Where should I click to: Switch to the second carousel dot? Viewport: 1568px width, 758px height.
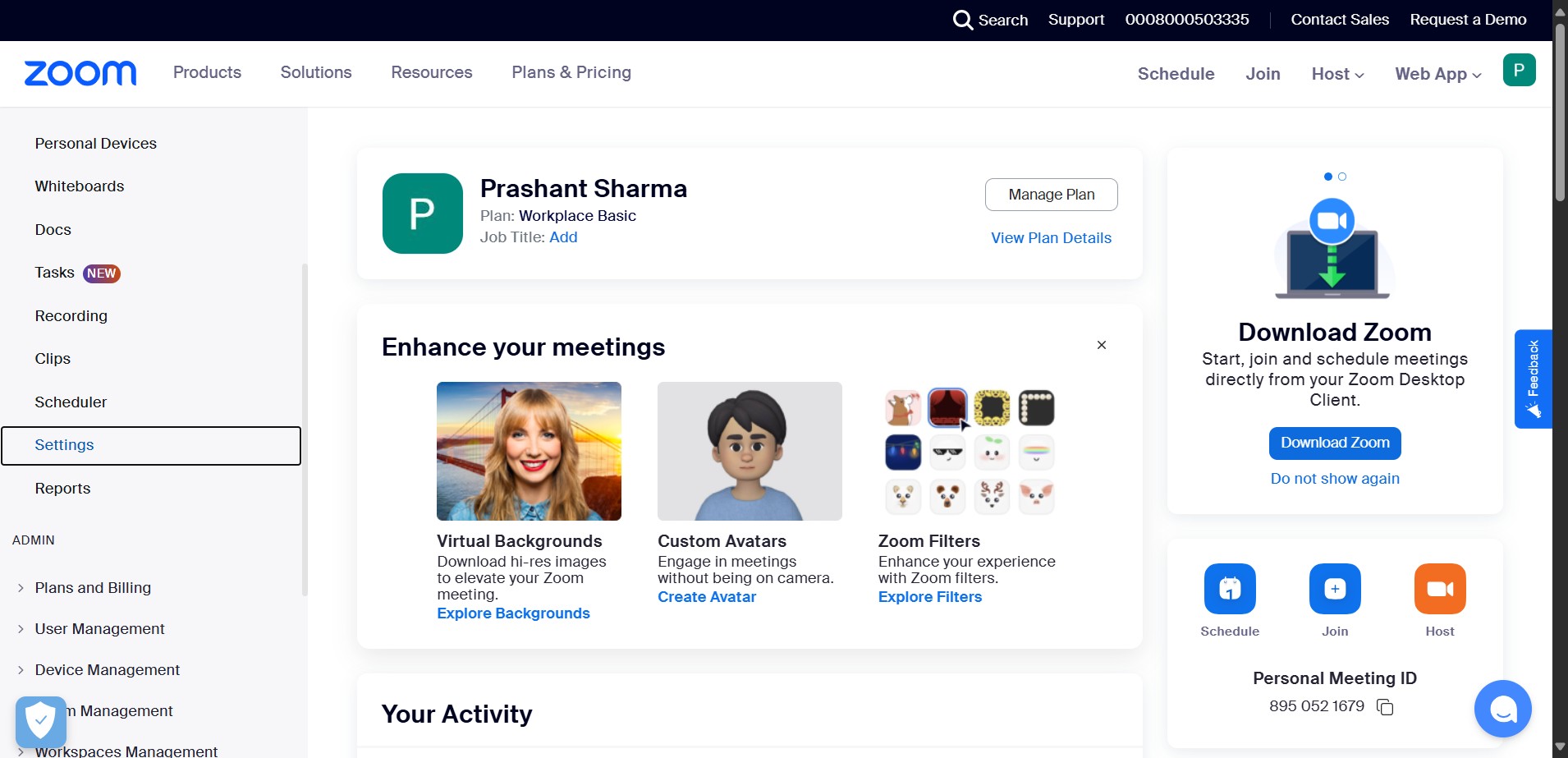[x=1342, y=177]
